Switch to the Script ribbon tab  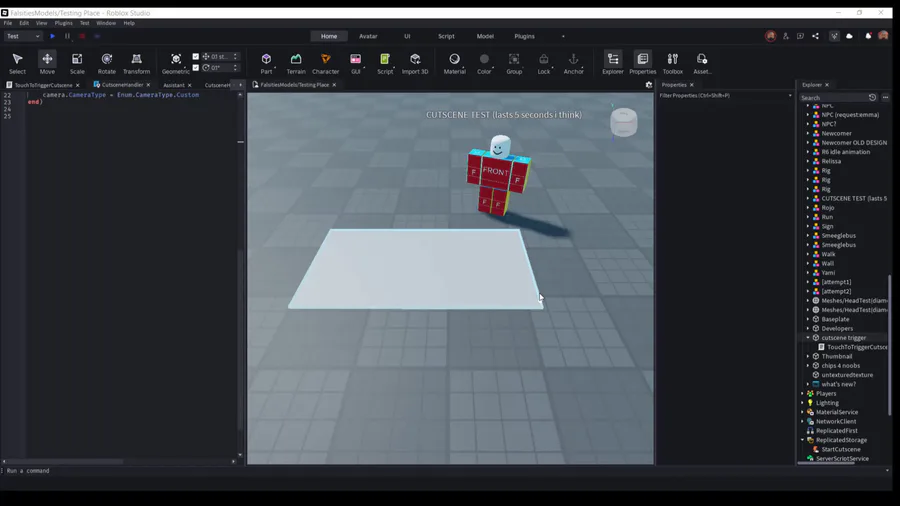coord(446,36)
